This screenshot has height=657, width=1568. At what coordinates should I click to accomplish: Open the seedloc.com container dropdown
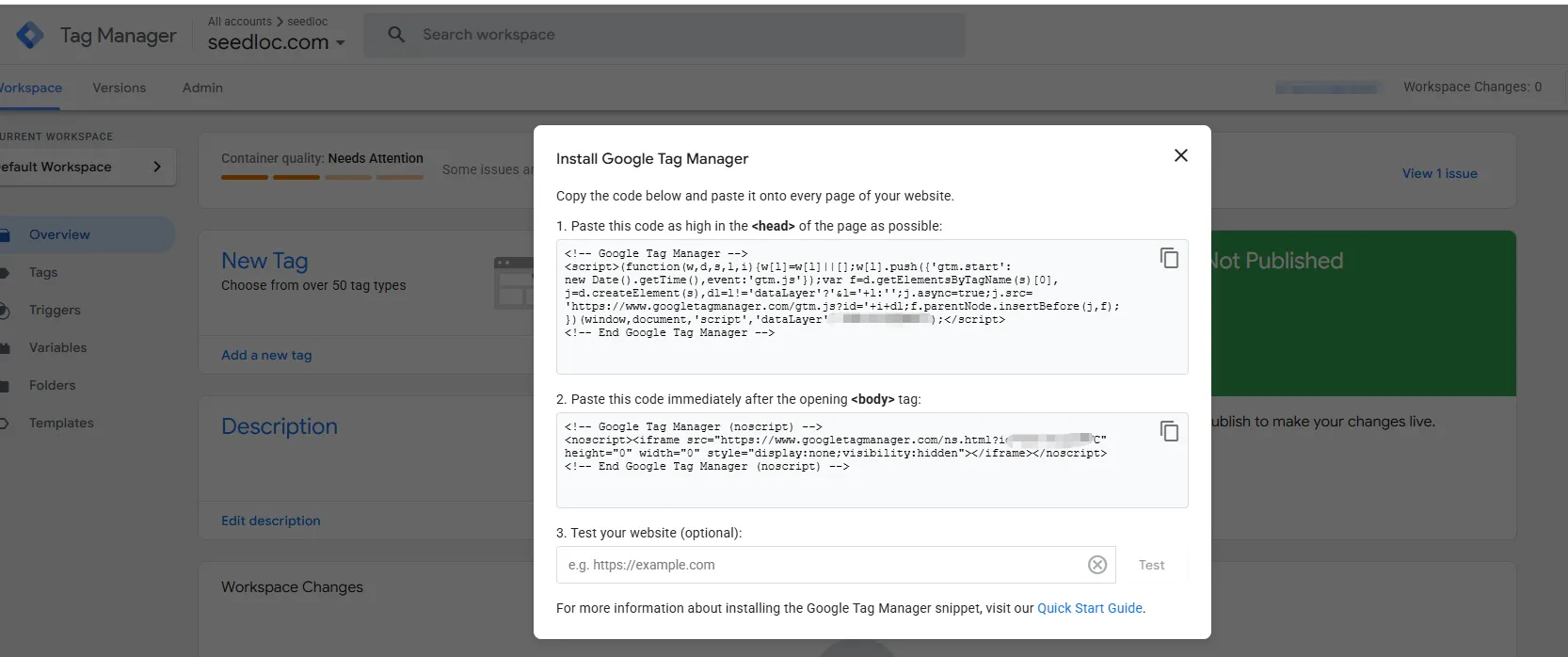click(277, 42)
